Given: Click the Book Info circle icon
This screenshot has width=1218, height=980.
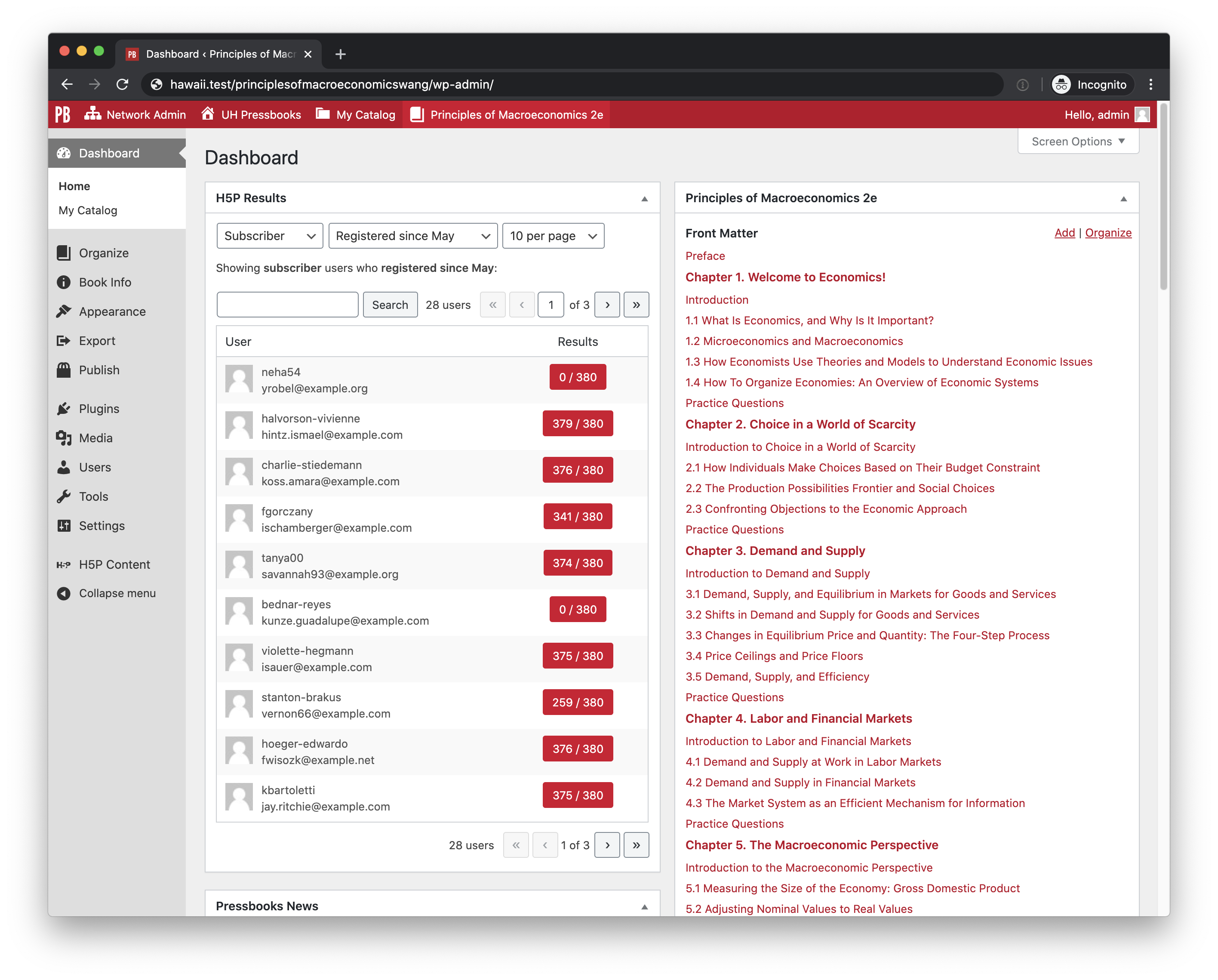Looking at the screenshot, I should (x=64, y=282).
